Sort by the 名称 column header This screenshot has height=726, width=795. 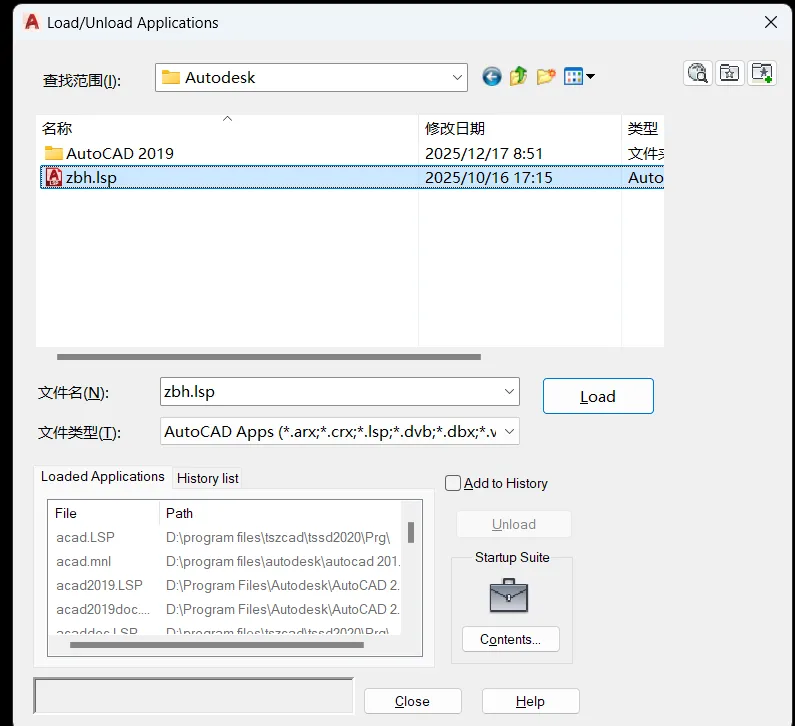click(227, 128)
